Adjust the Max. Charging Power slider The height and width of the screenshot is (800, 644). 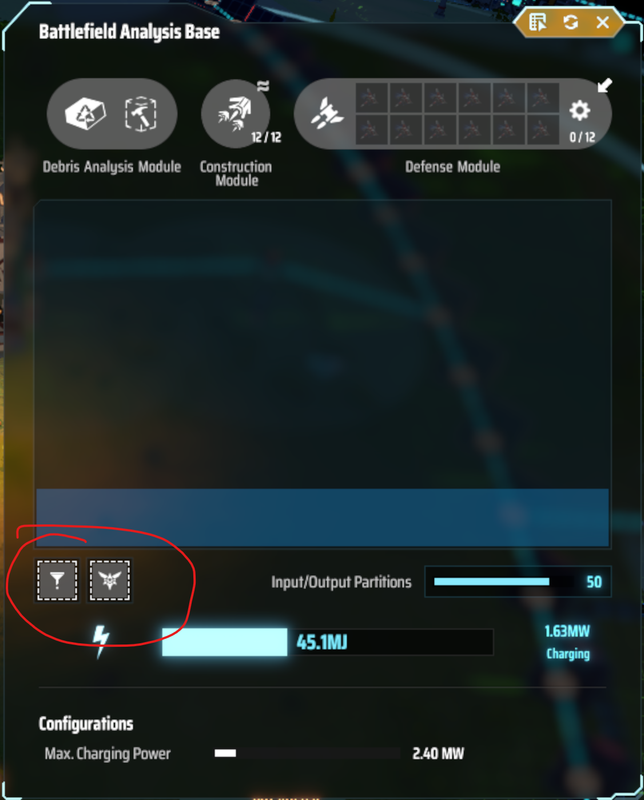[x=308, y=754]
